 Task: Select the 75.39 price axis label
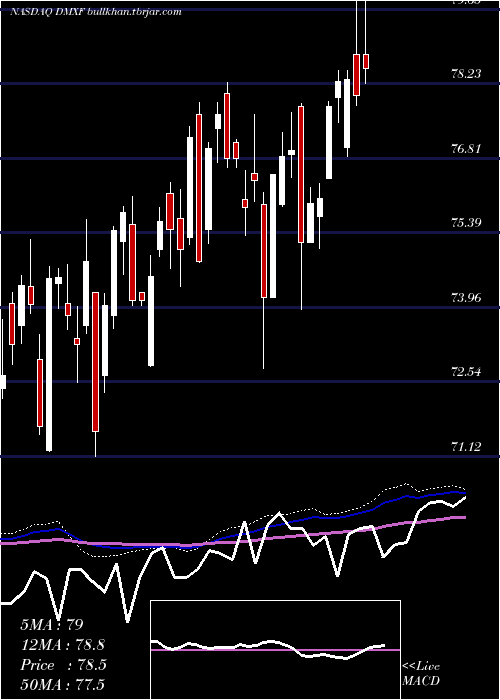(x=467, y=223)
